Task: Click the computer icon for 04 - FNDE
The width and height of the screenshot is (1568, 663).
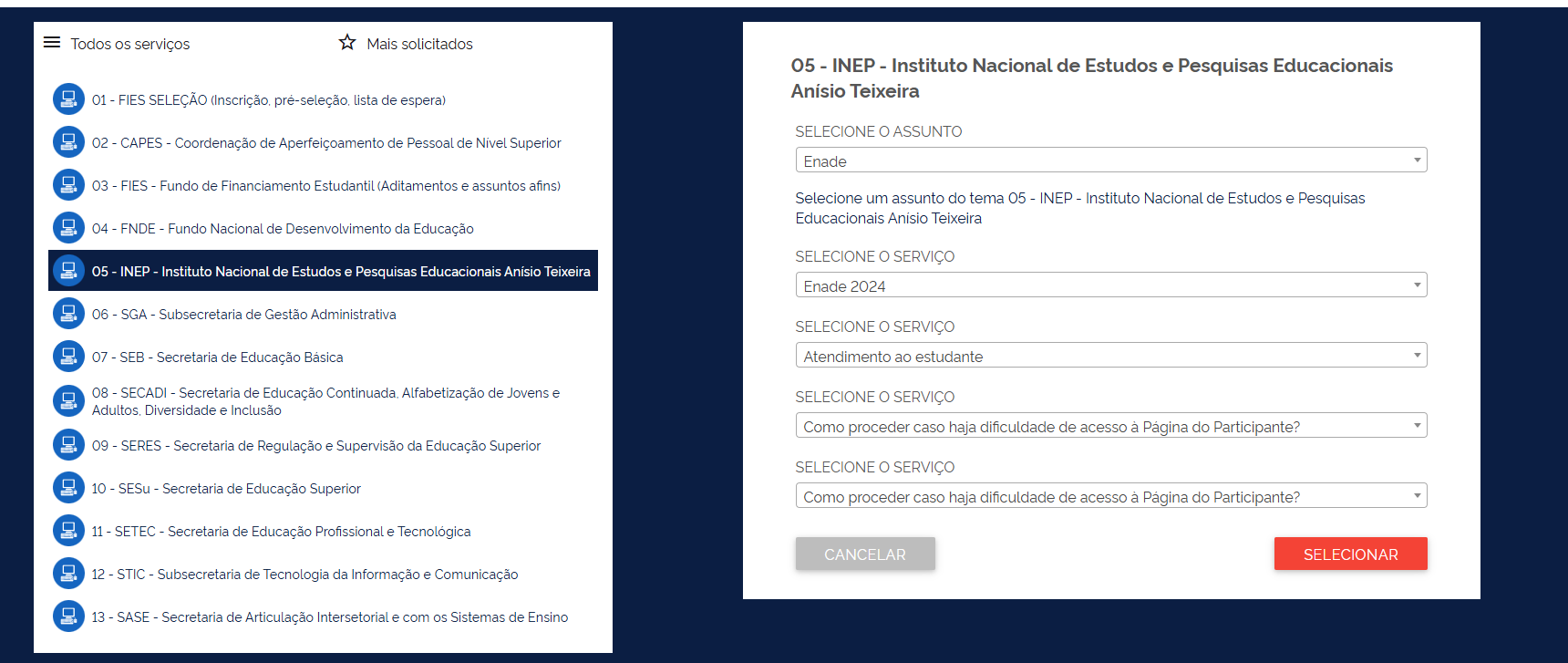Action: 68,228
